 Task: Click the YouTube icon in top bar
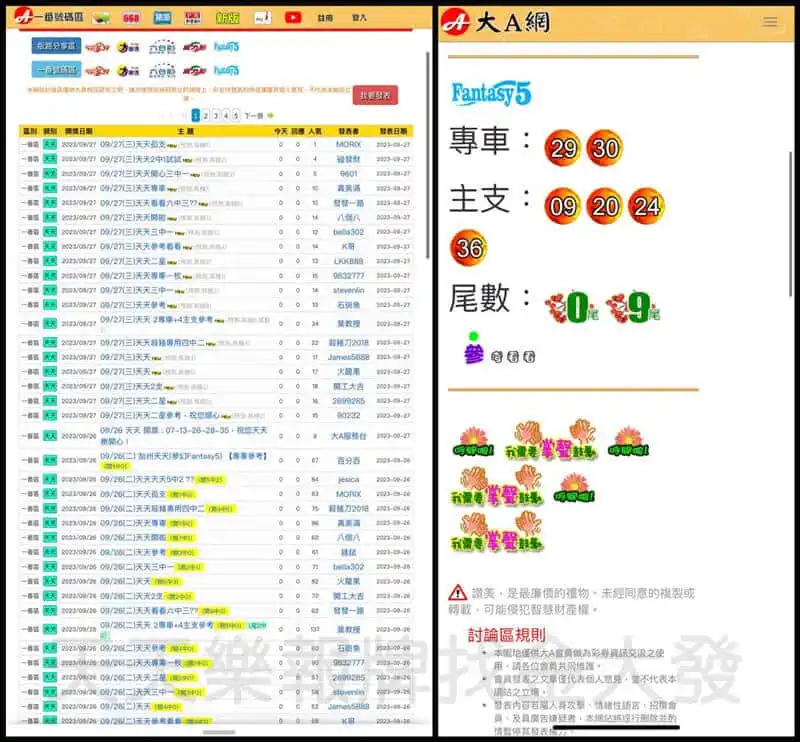[292, 17]
